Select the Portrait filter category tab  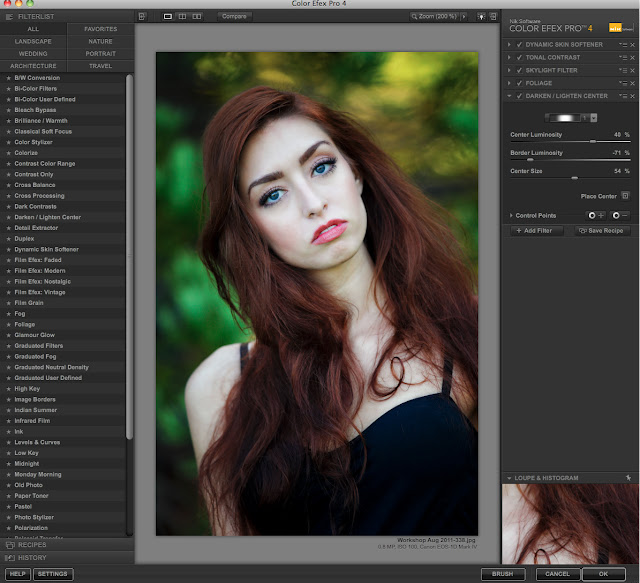(x=99, y=53)
